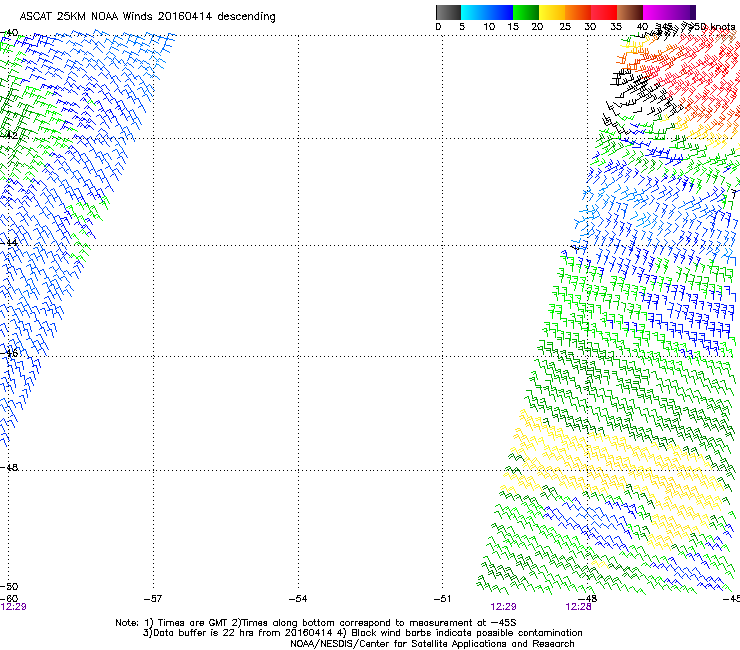Click the -42 latitude axis label

coord(9,135)
